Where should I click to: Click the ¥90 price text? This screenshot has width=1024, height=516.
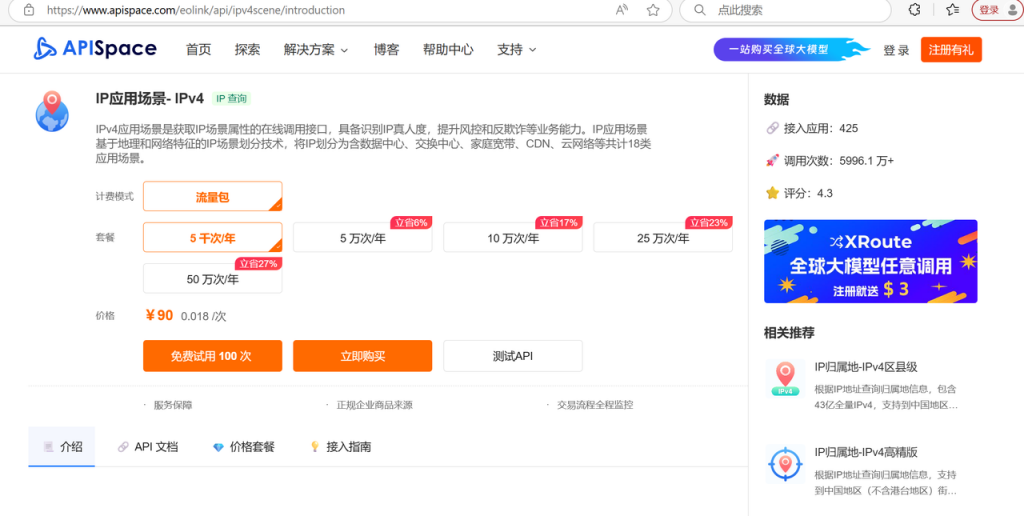pyautogui.click(x=159, y=315)
